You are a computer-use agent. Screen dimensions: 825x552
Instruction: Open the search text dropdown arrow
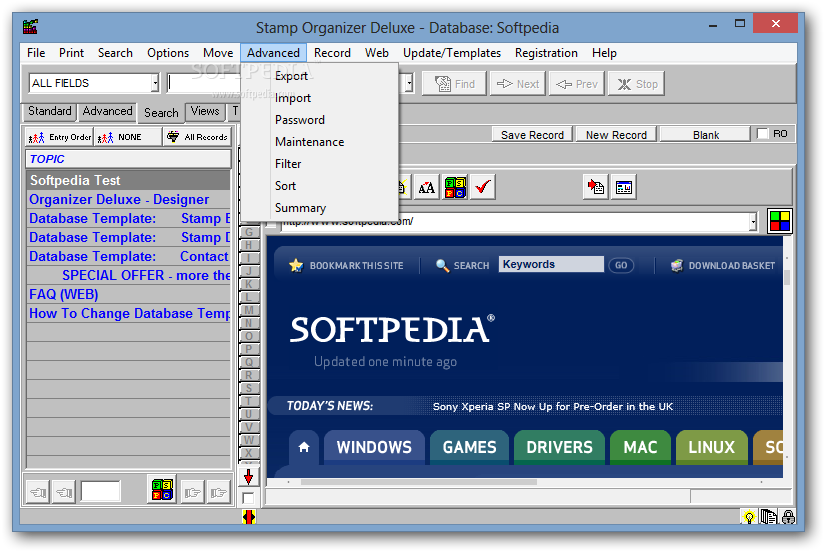click(409, 83)
